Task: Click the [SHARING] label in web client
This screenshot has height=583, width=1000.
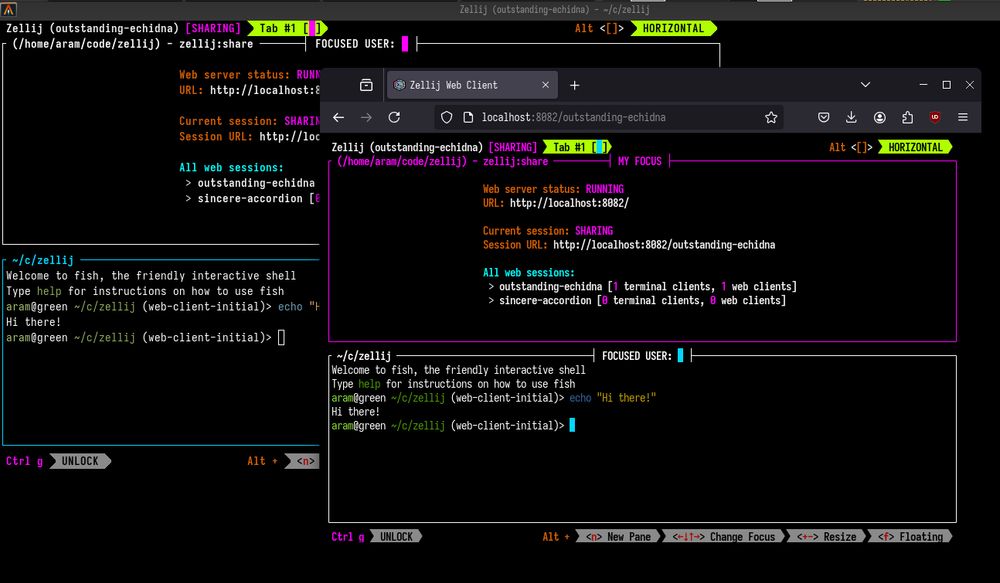Action: (513, 147)
